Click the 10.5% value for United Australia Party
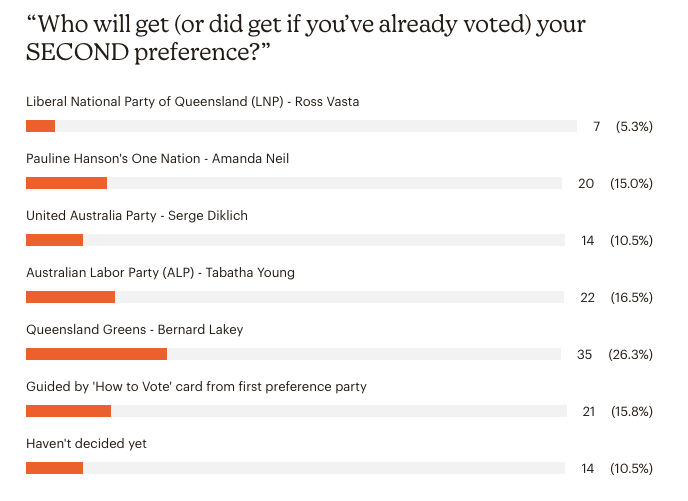 (x=631, y=240)
